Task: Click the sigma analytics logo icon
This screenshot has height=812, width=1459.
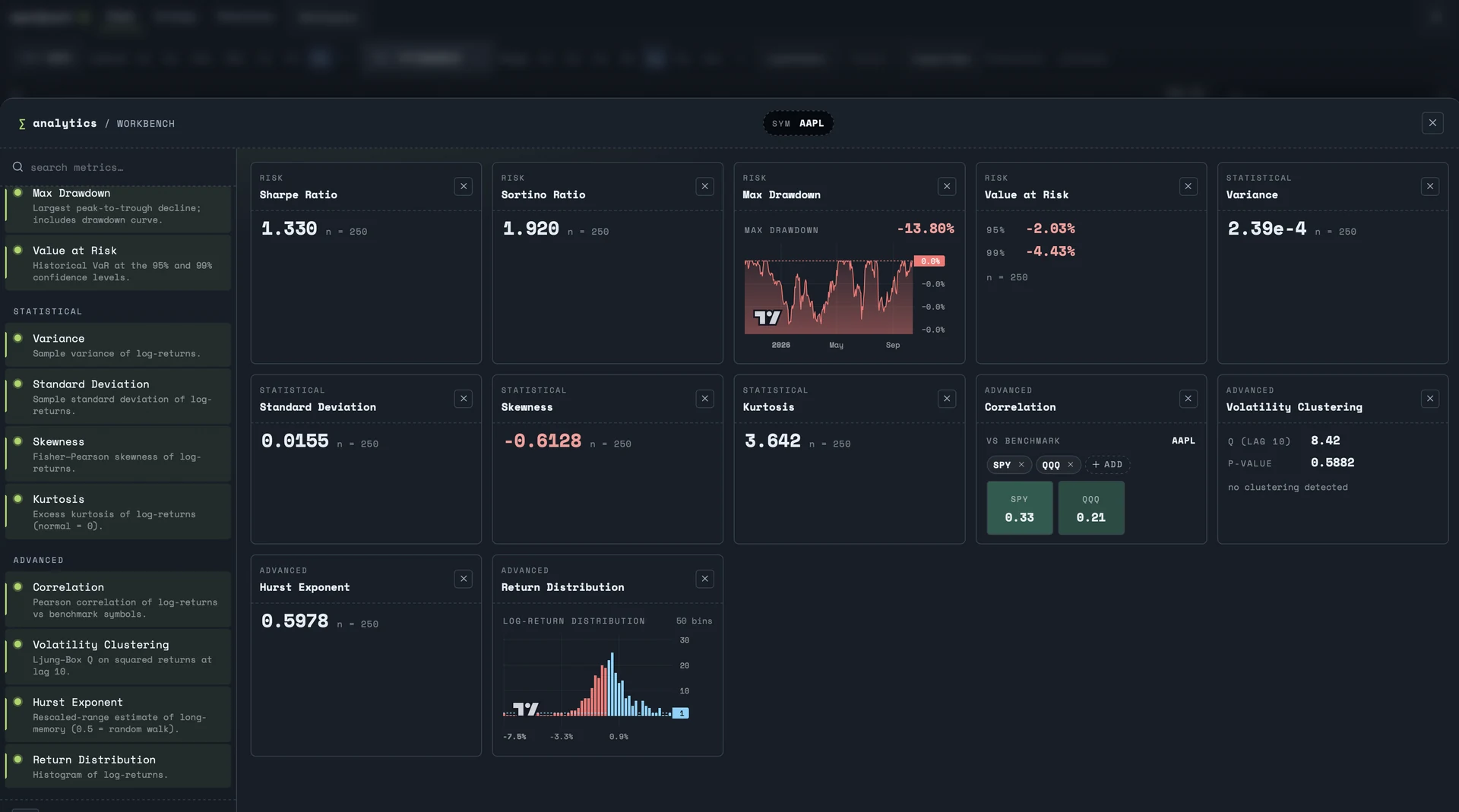Action: coord(22,124)
